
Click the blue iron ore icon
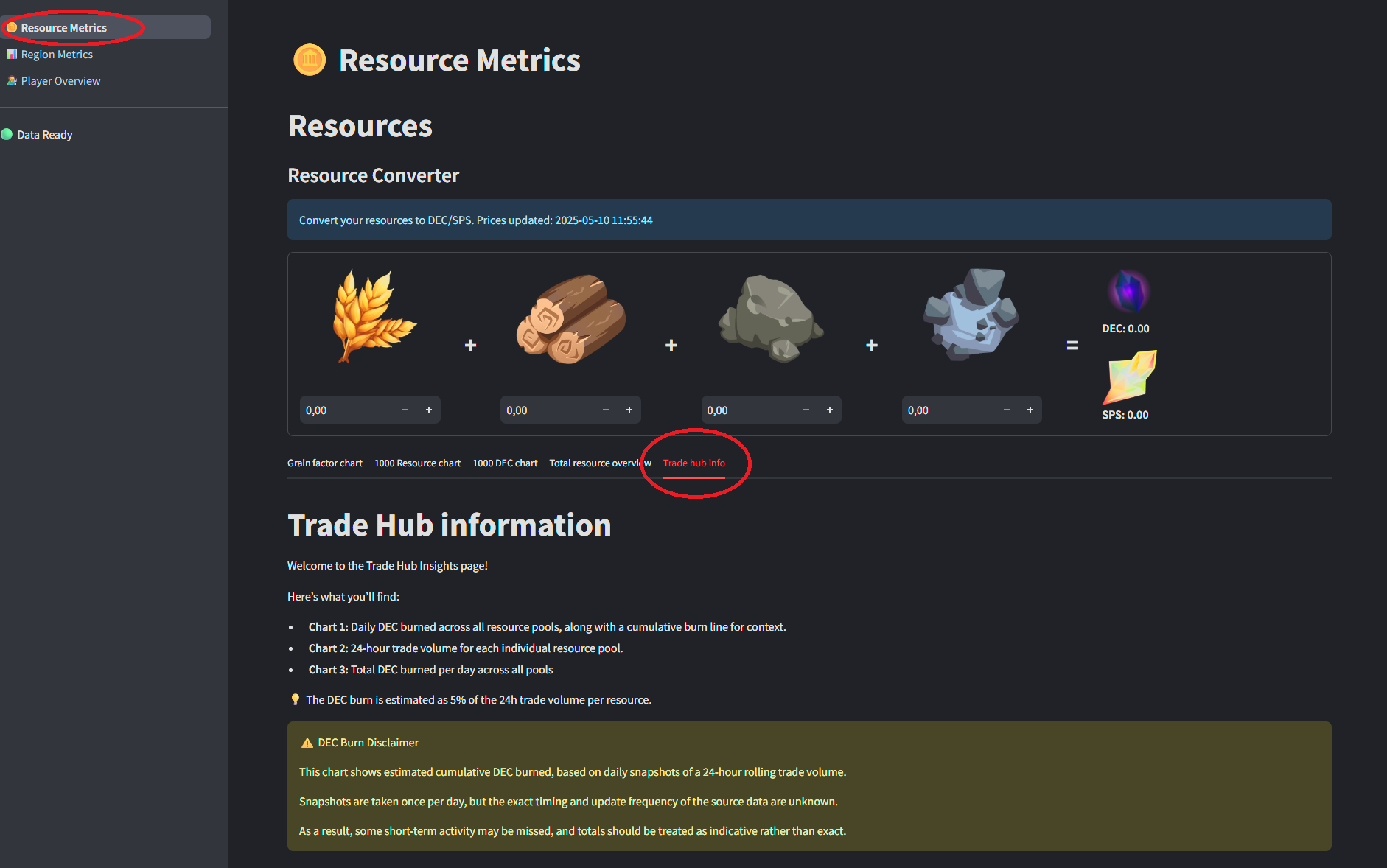(x=971, y=314)
